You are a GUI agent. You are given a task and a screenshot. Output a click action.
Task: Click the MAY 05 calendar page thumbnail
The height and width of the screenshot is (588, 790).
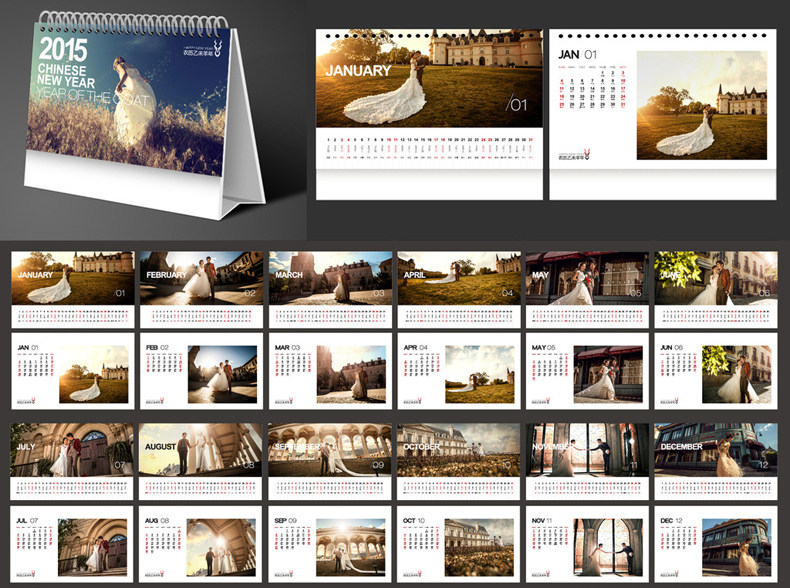(587, 371)
